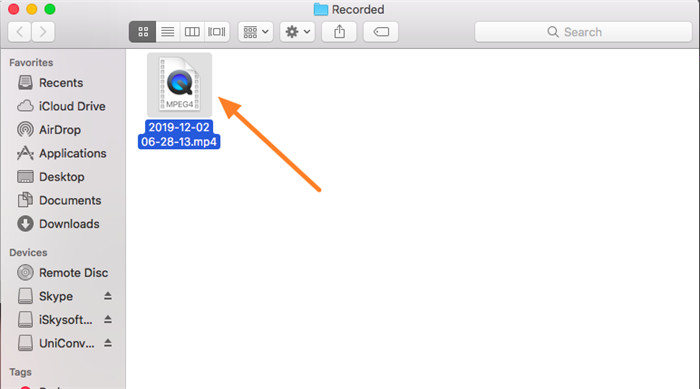
Task: Click the Share toolbar icon
Action: pos(339,32)
